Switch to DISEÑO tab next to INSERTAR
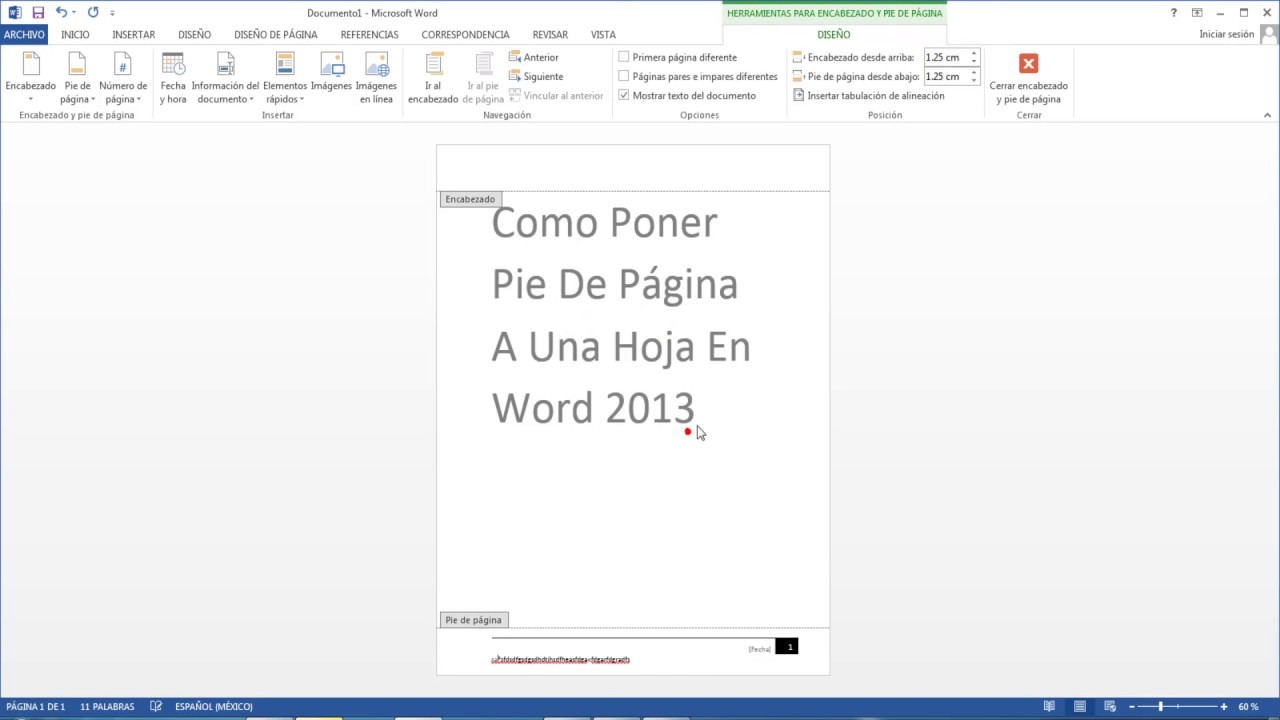The height and width of the screenshot is (720, 1280). tap(195, 34)
